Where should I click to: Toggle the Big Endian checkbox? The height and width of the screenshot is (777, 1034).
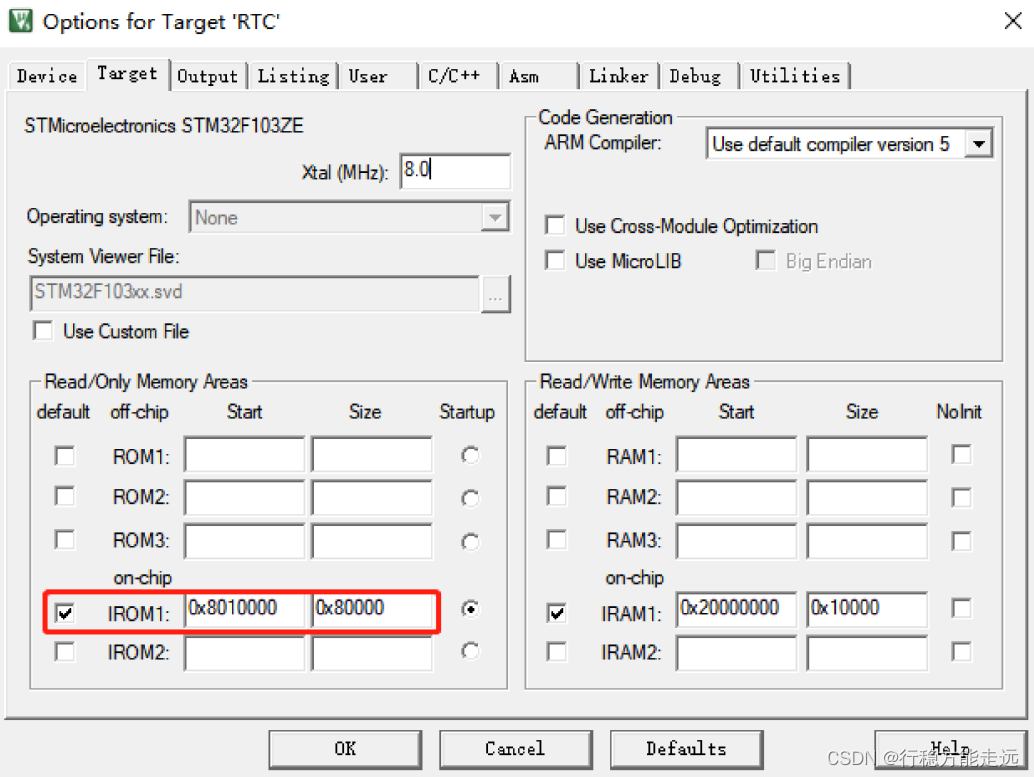[x=765, y=261]
